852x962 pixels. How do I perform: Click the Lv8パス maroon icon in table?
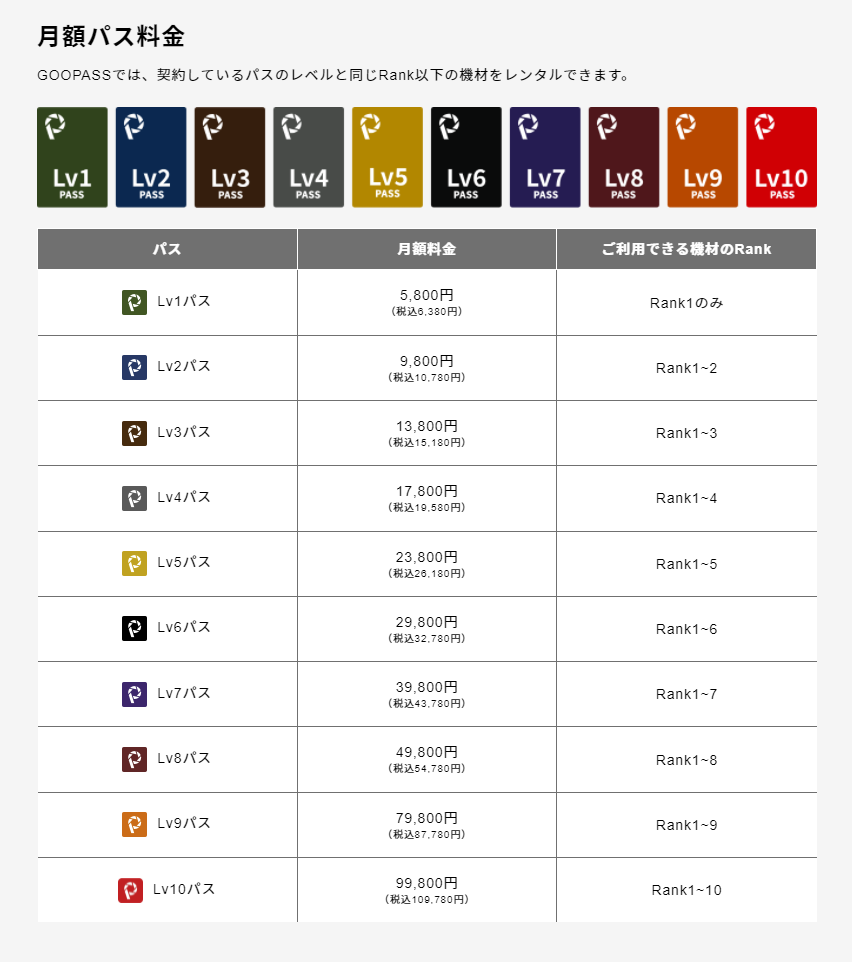[x=134, y=759]
